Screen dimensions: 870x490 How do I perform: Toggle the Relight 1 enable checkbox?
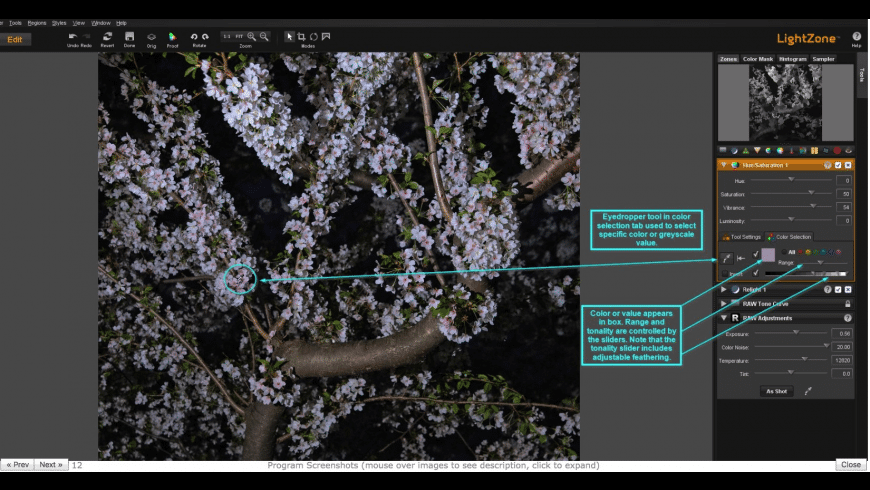(x=837, y=289)
